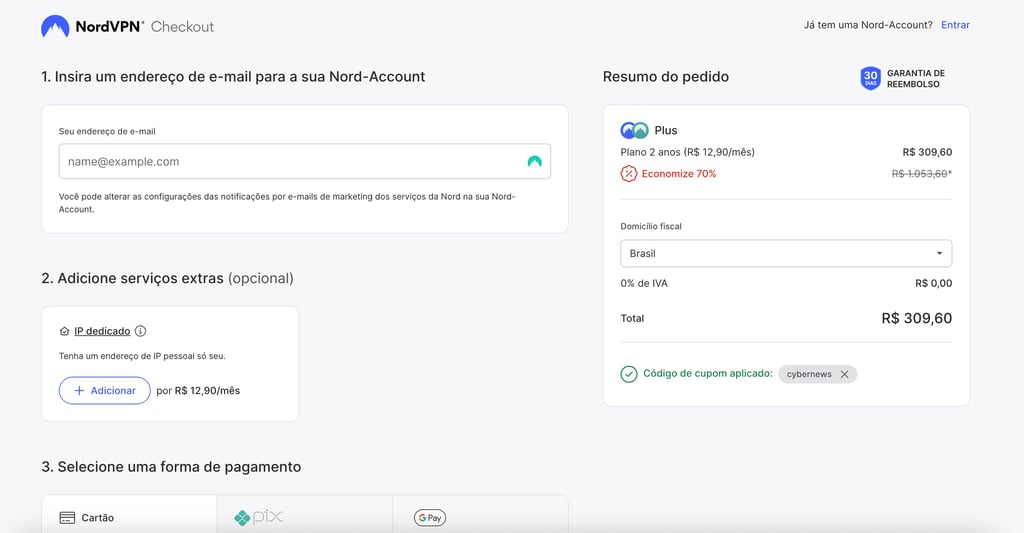1024x533 pixels.
Task: Click the house icon beside IP dedicado
Action: click(x=64, y=331)
